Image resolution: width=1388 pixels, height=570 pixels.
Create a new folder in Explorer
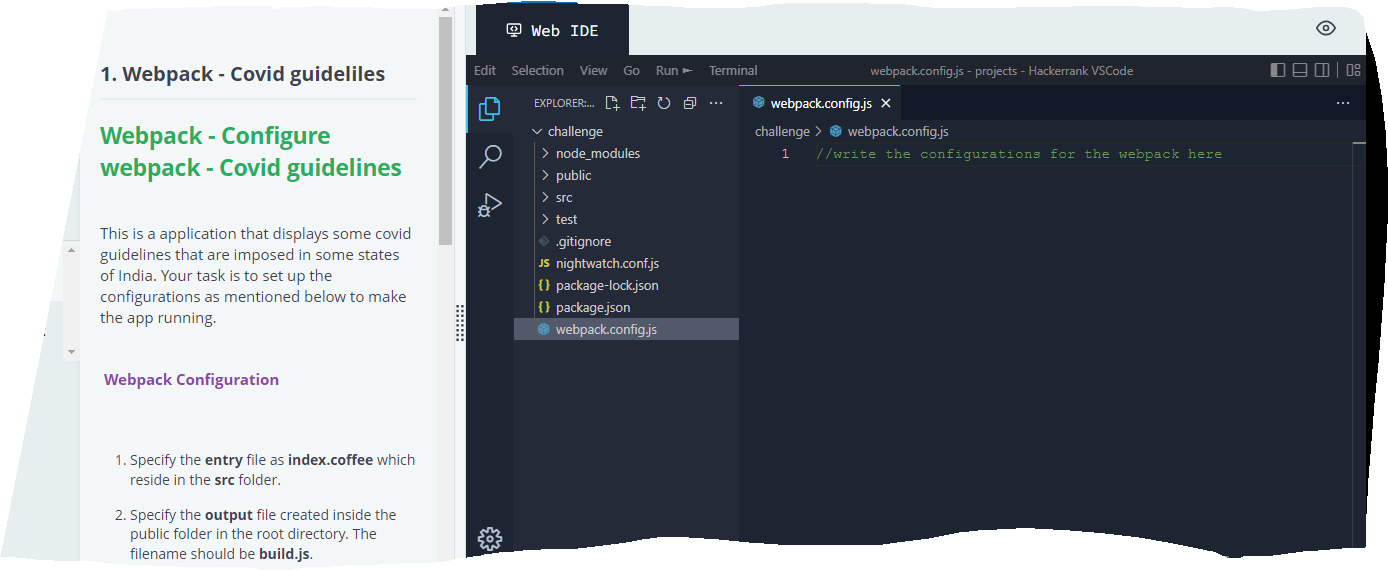[x=638, y=103]
